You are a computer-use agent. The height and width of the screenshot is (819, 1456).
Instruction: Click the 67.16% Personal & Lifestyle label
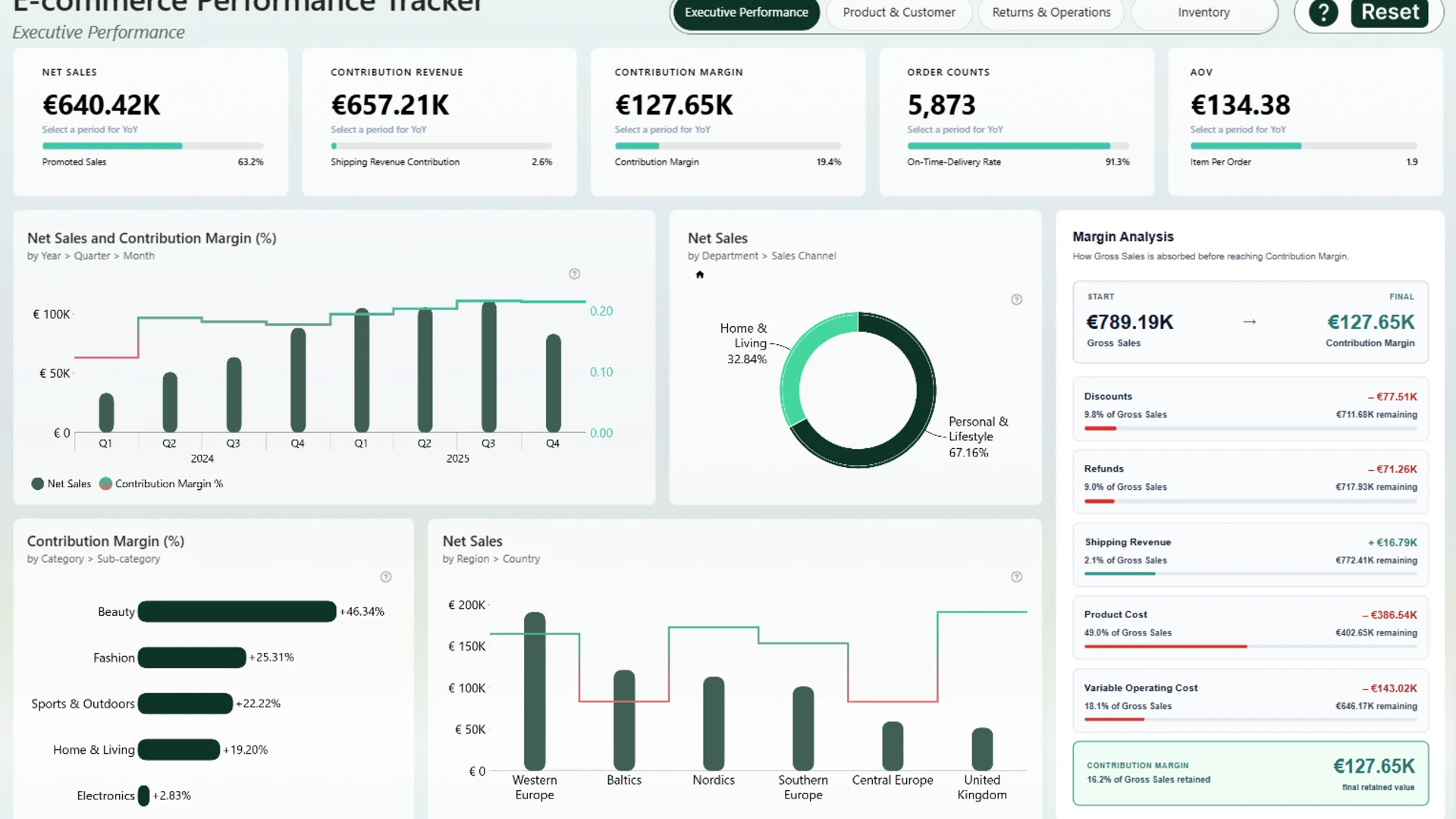point(968,453)
